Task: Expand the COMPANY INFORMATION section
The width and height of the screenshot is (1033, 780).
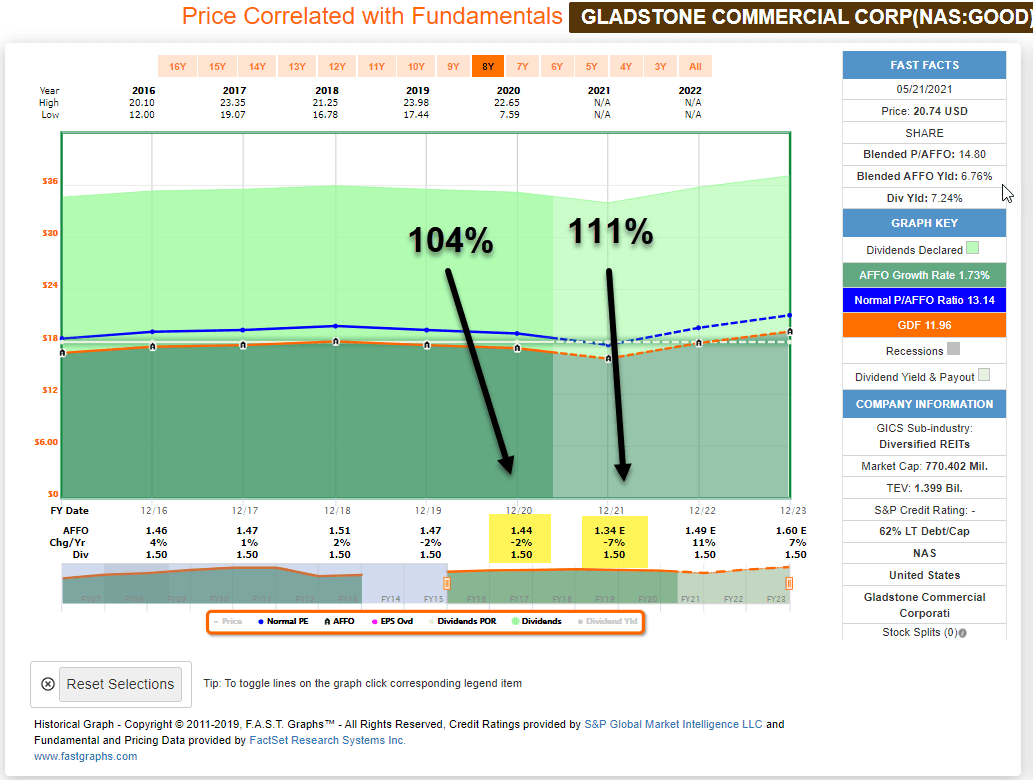Action: coord(923,404)
